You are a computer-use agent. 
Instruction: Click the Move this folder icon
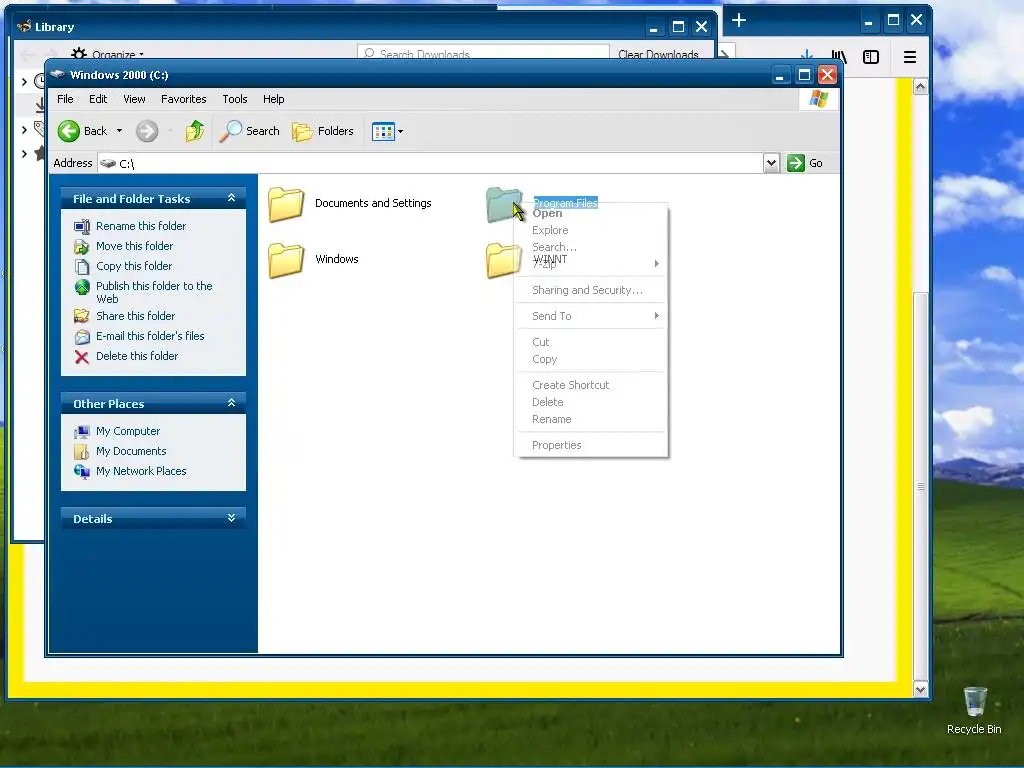coord(82,247)
